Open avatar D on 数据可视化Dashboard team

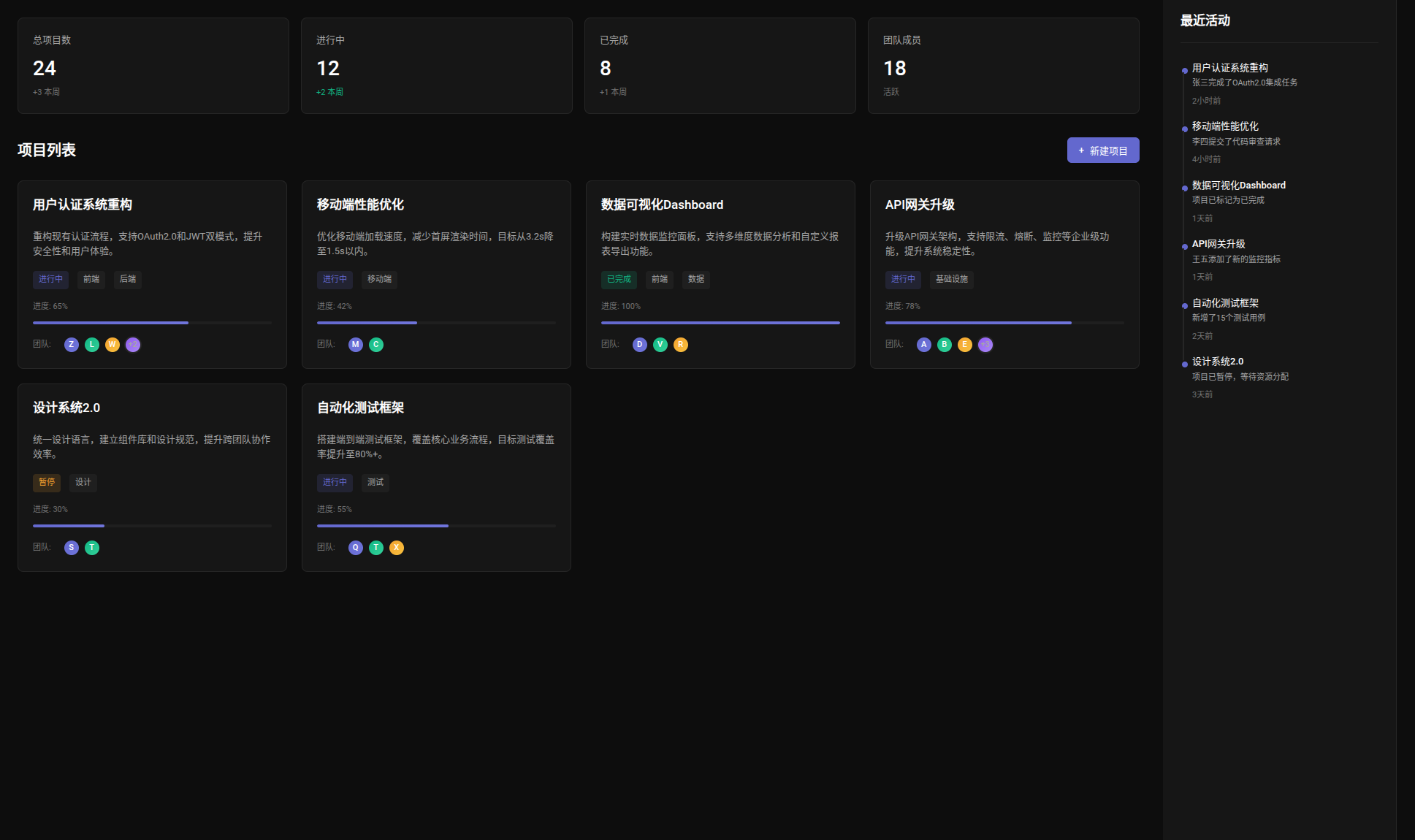coord(639,344)
